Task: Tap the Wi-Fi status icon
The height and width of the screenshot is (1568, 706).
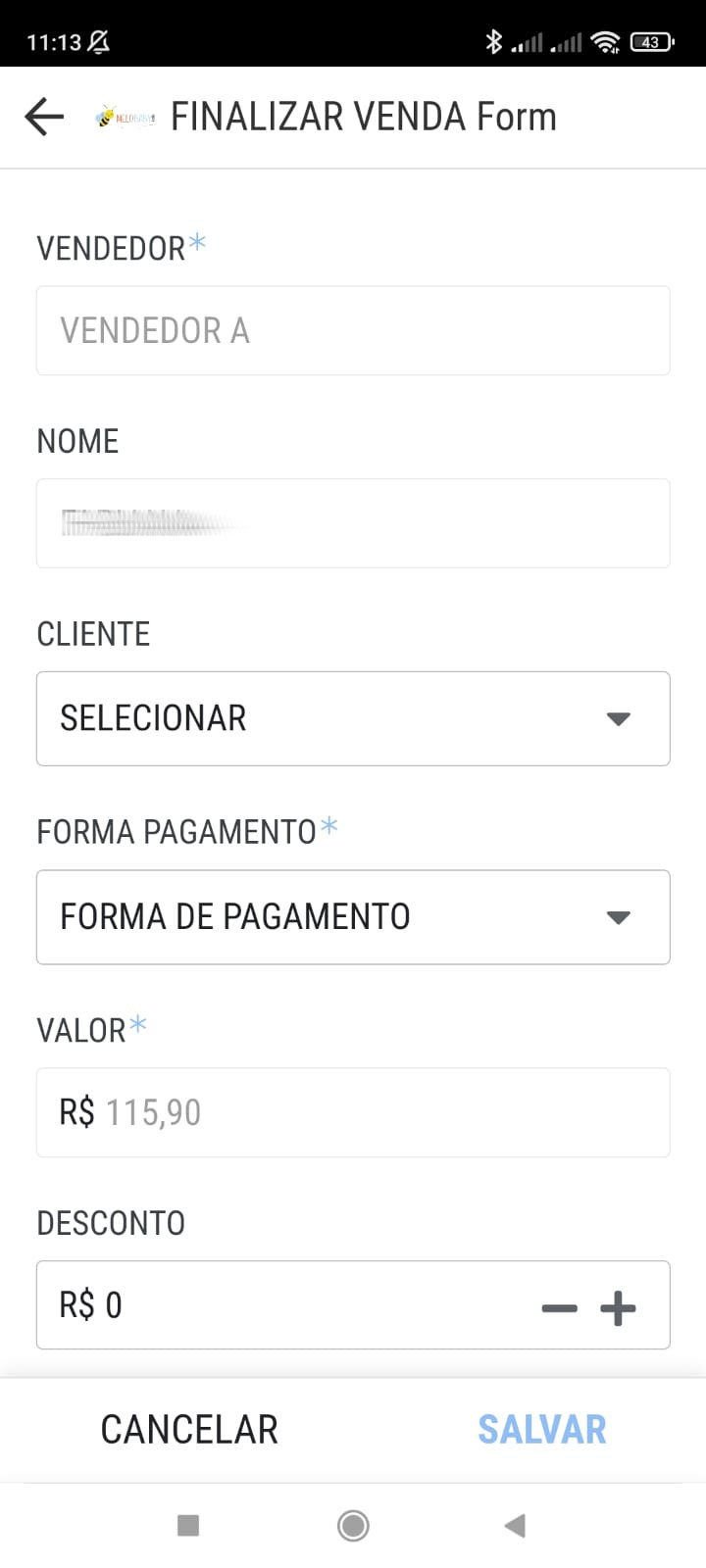Action: tap(606, 42)
